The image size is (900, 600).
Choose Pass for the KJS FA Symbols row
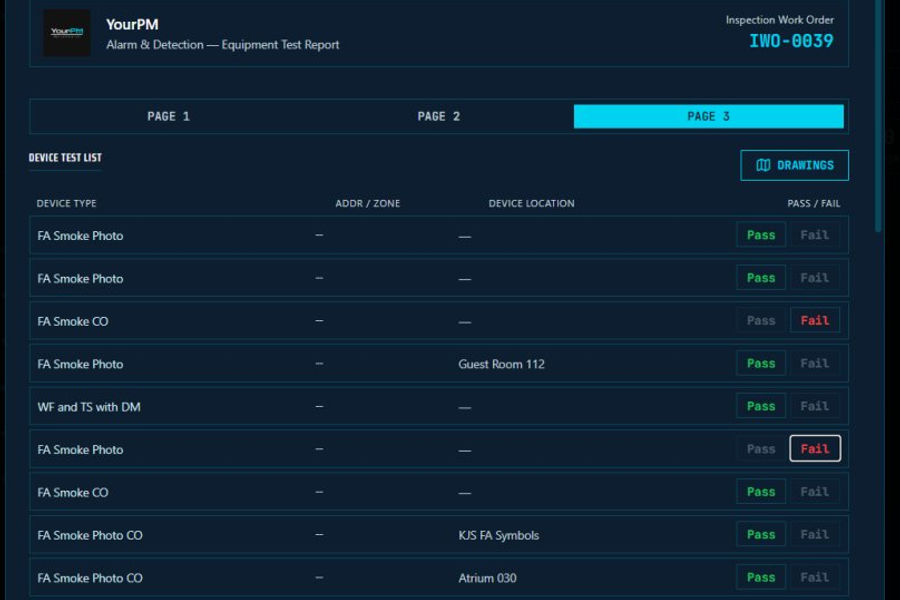(761, 535)
